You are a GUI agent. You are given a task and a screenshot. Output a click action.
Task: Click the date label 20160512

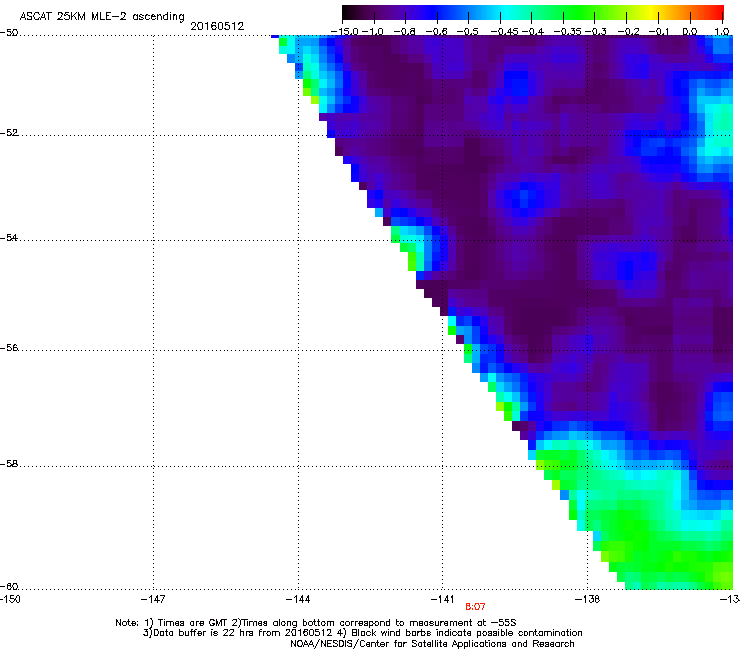(x=217, y=26)
